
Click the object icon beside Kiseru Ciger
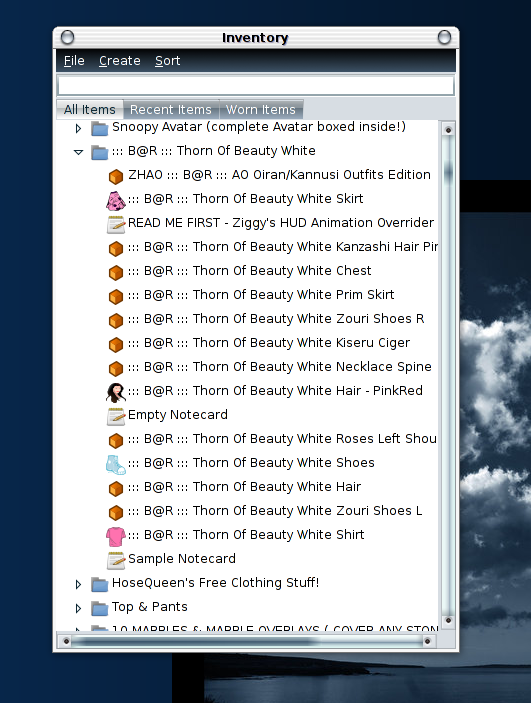116,344
